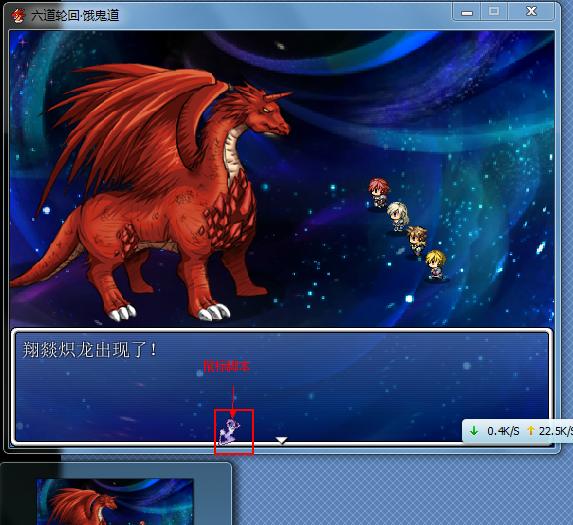Click the window title 六道轮回·饿鬼道
Viewport: 573px width, 525px height.
(x=75, y=15)
